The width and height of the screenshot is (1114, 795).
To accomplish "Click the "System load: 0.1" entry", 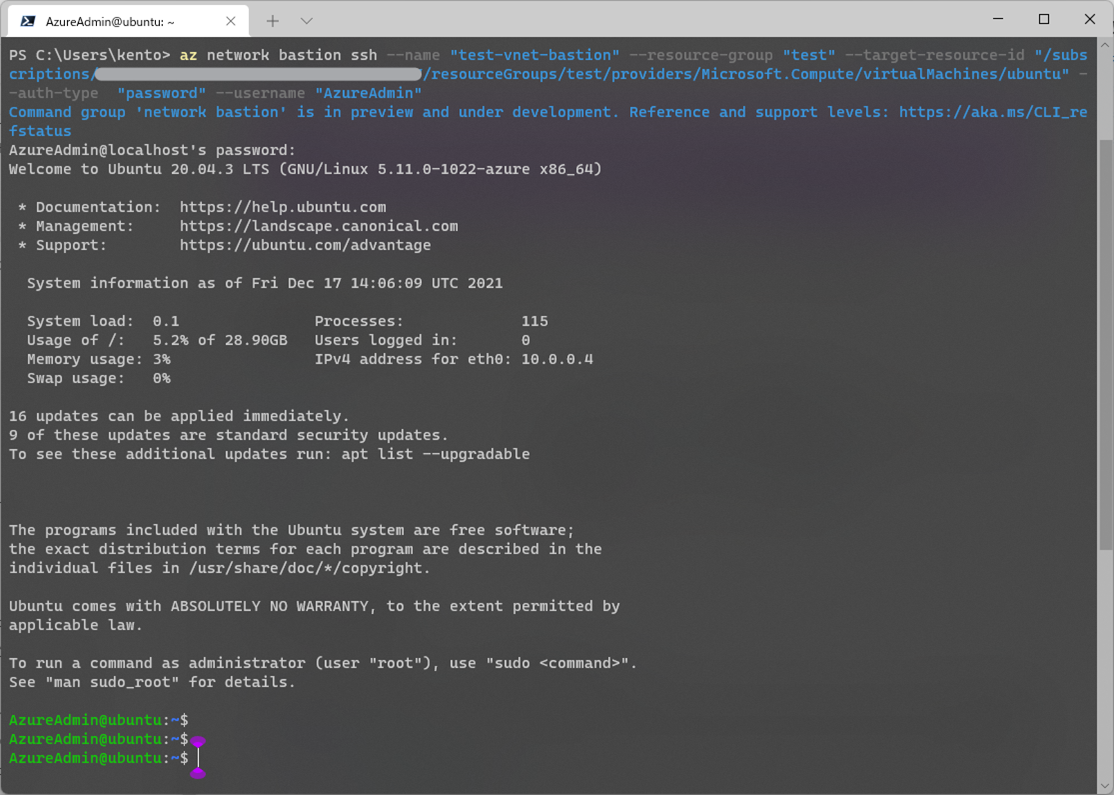I will [103, 321].
